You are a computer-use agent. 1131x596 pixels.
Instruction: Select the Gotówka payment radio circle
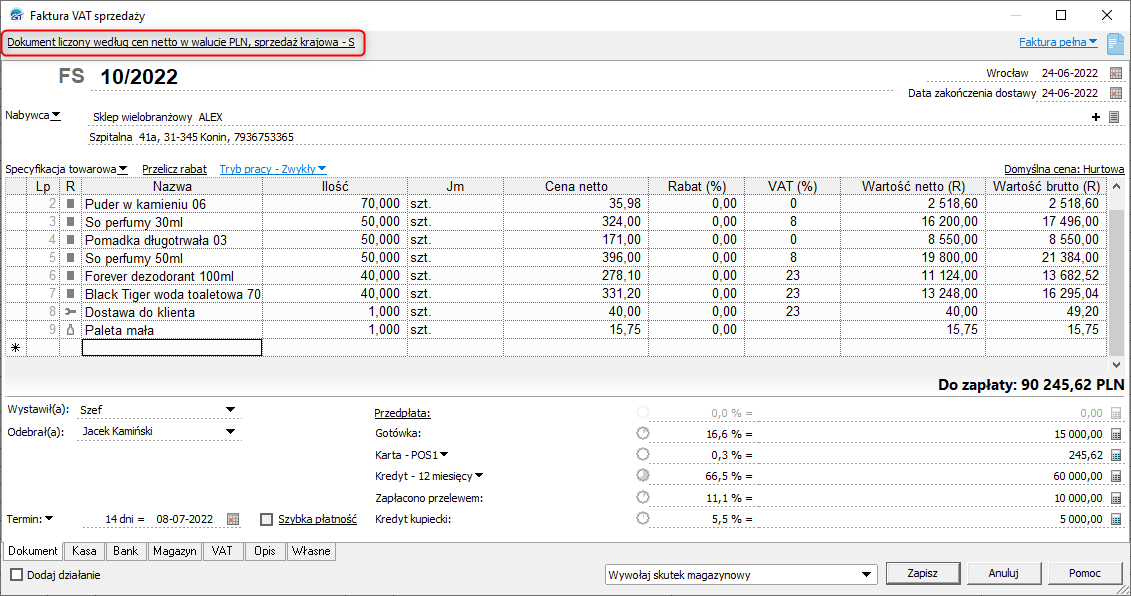click(x=642, y=433)
